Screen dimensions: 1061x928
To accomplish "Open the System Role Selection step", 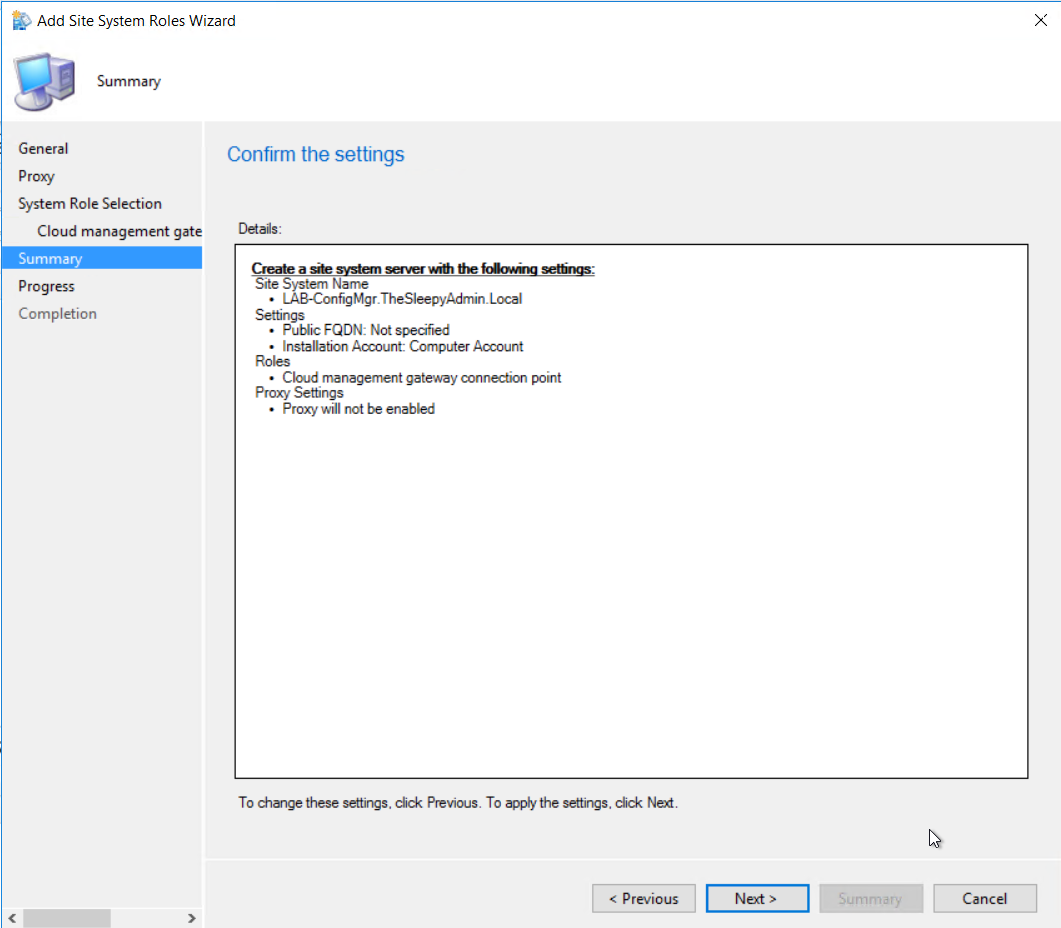I will pyautogui.click(x=90, y=203).
